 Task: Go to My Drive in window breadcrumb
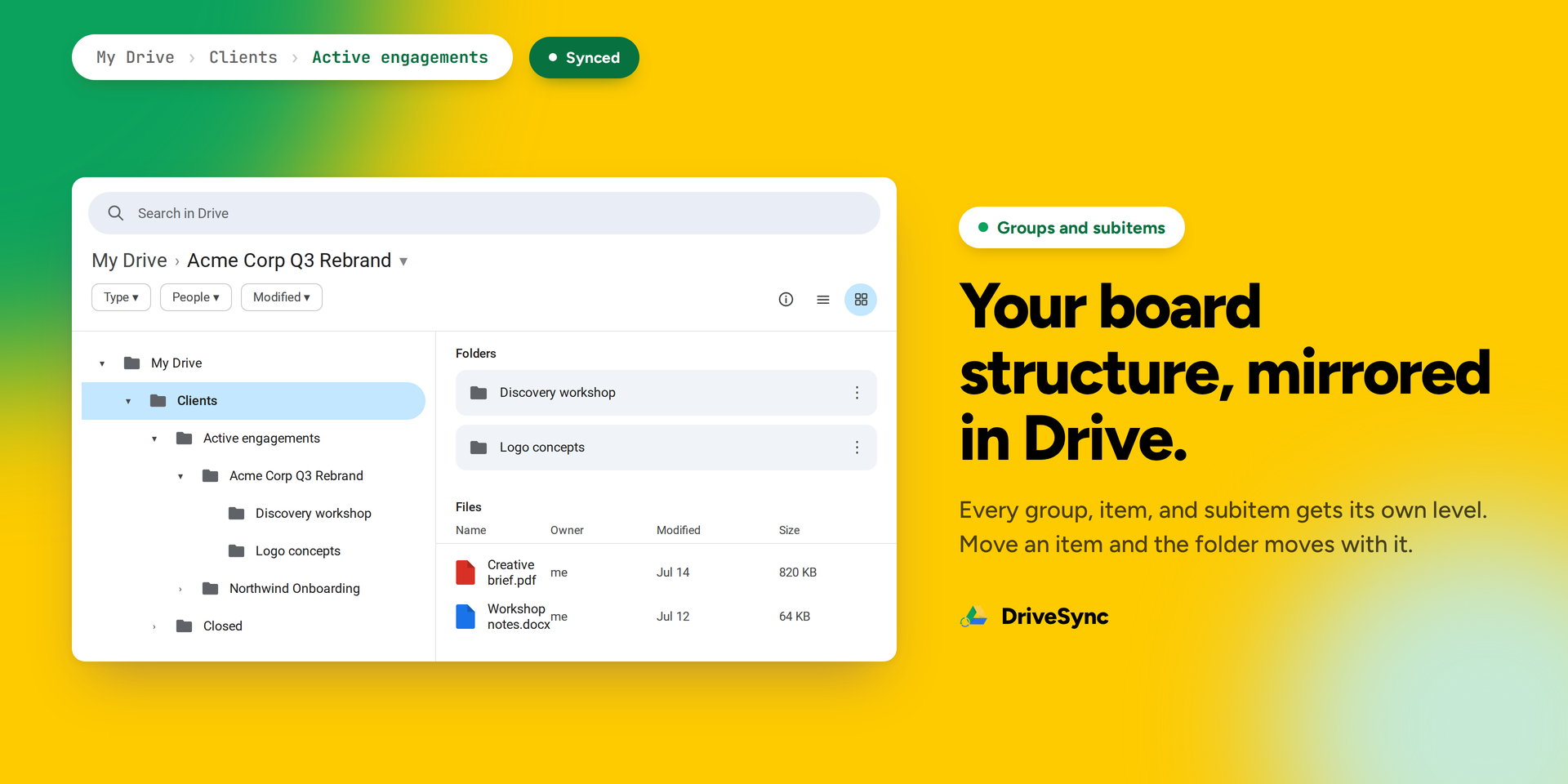click(x=129, y=261)
